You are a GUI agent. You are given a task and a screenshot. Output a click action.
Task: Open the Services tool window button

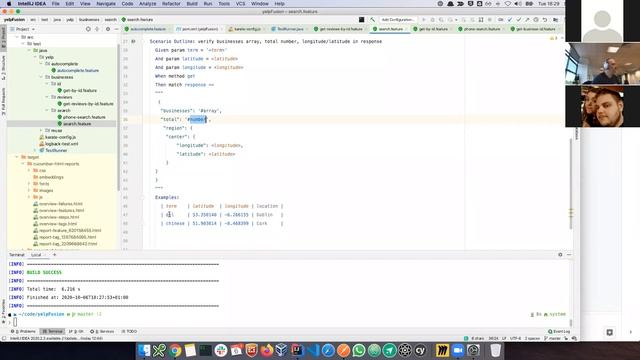102,331
